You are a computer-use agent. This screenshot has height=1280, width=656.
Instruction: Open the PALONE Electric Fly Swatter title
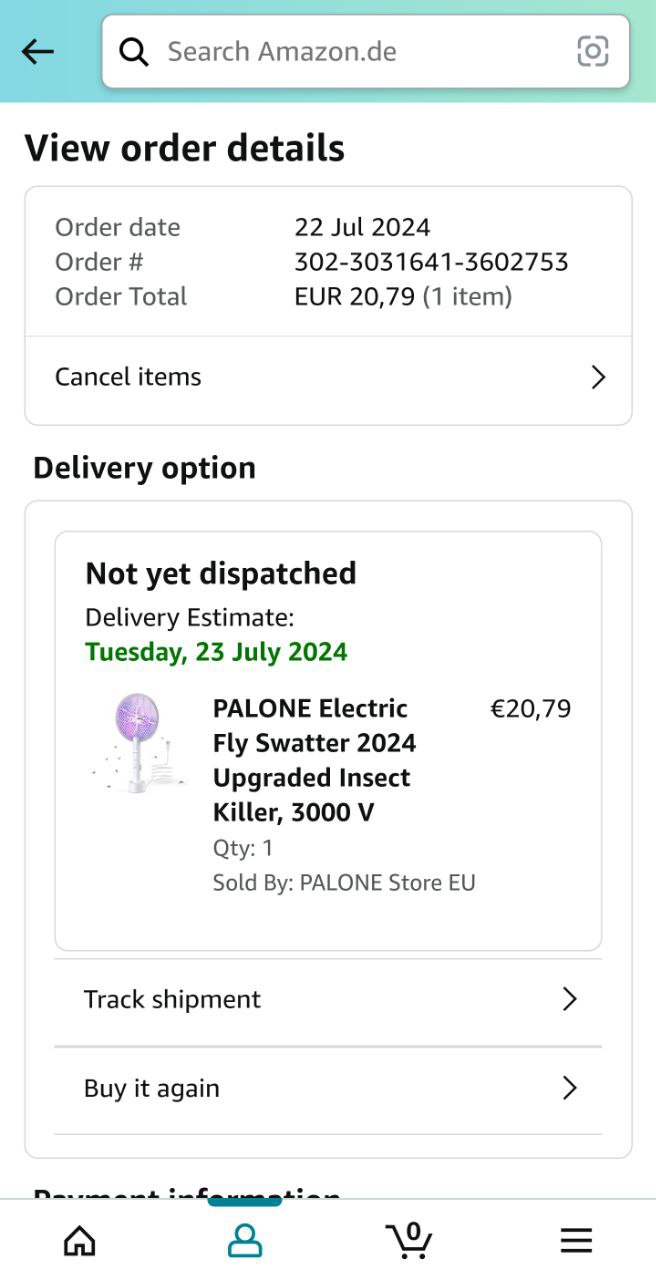pyautogui.click(x=314, y=760)
